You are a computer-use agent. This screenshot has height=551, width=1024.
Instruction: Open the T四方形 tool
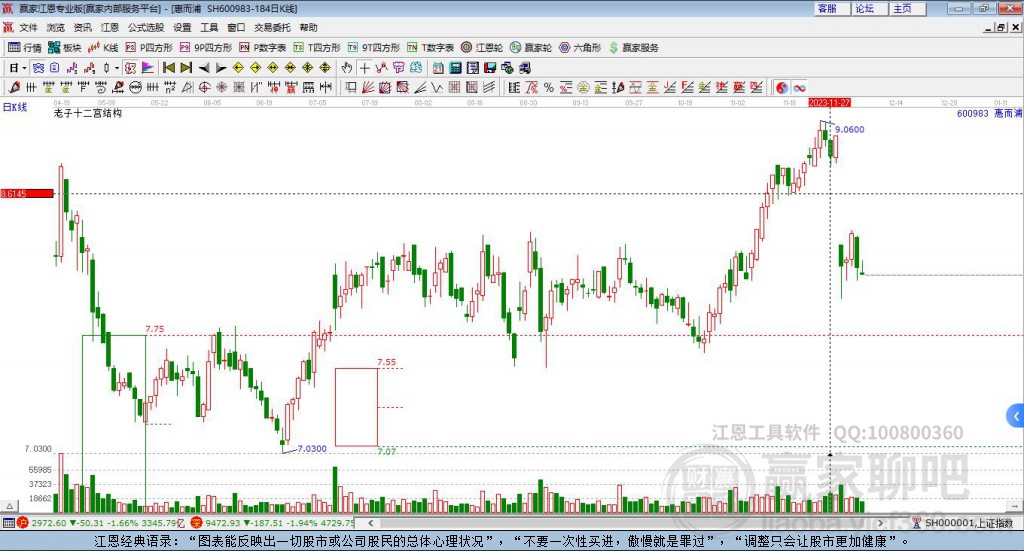point(317,48)
